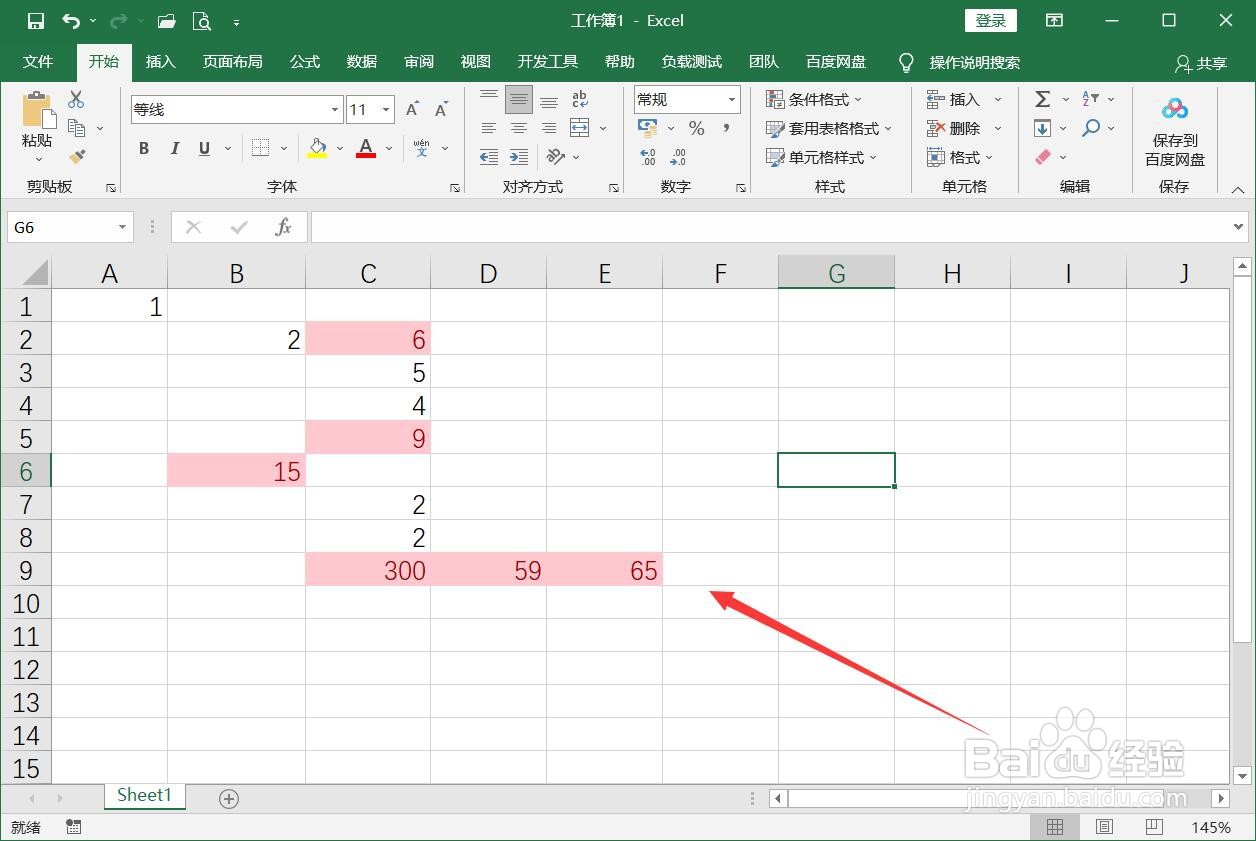Apply the red font color
This screenshot has width=1256, height=841.
[366, 148]
